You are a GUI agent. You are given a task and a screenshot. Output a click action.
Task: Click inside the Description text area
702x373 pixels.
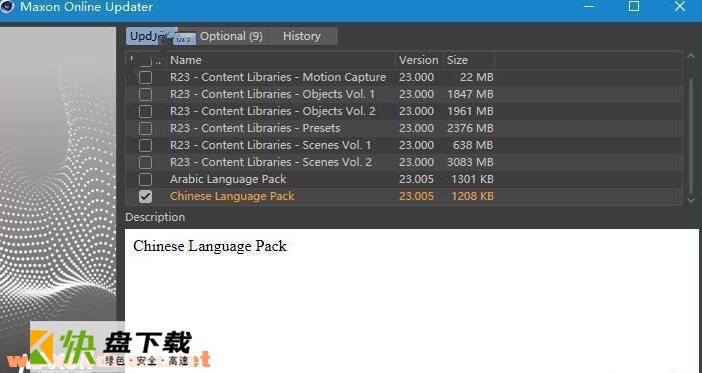tap(411, 300)
